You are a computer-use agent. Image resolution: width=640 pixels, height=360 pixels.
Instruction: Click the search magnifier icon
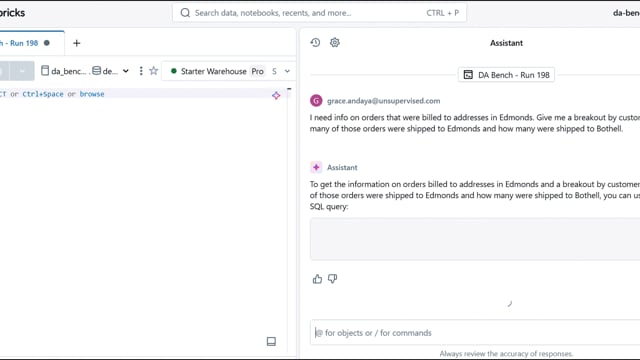tap(185, 13)
